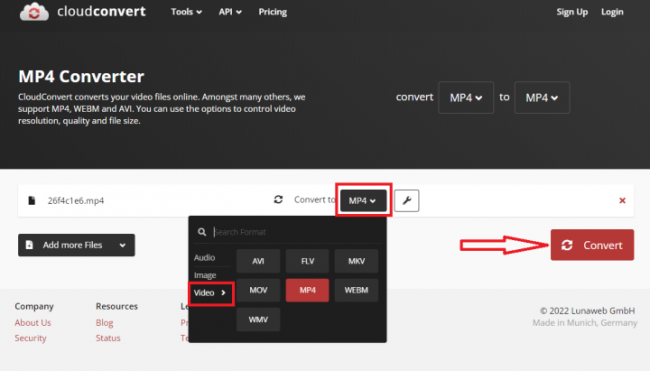Choose WEBM format
The width and height of the screenshot is (650, 371).
[x=356, y=290]
